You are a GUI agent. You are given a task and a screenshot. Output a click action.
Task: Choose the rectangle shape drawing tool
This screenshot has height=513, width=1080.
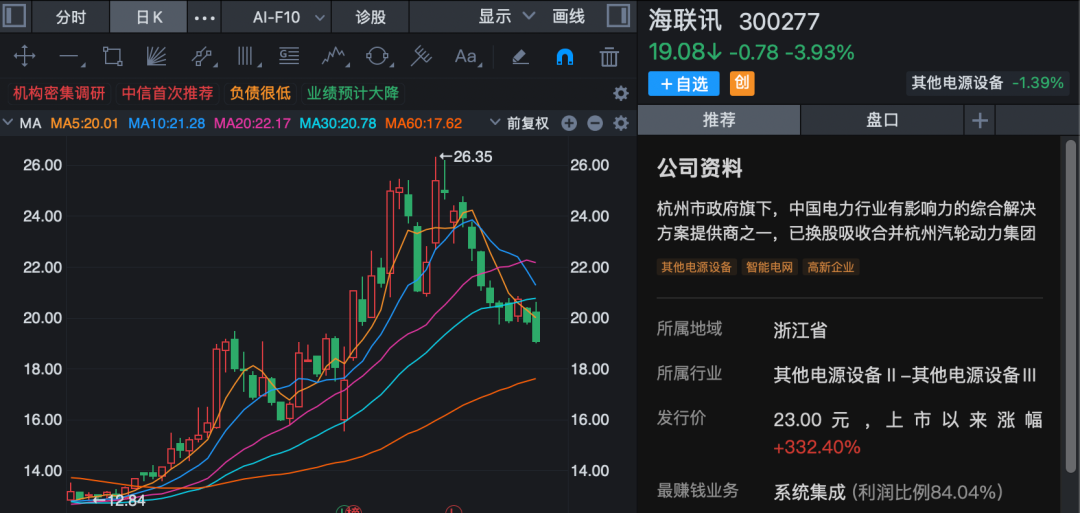click(x=113, y=56)
